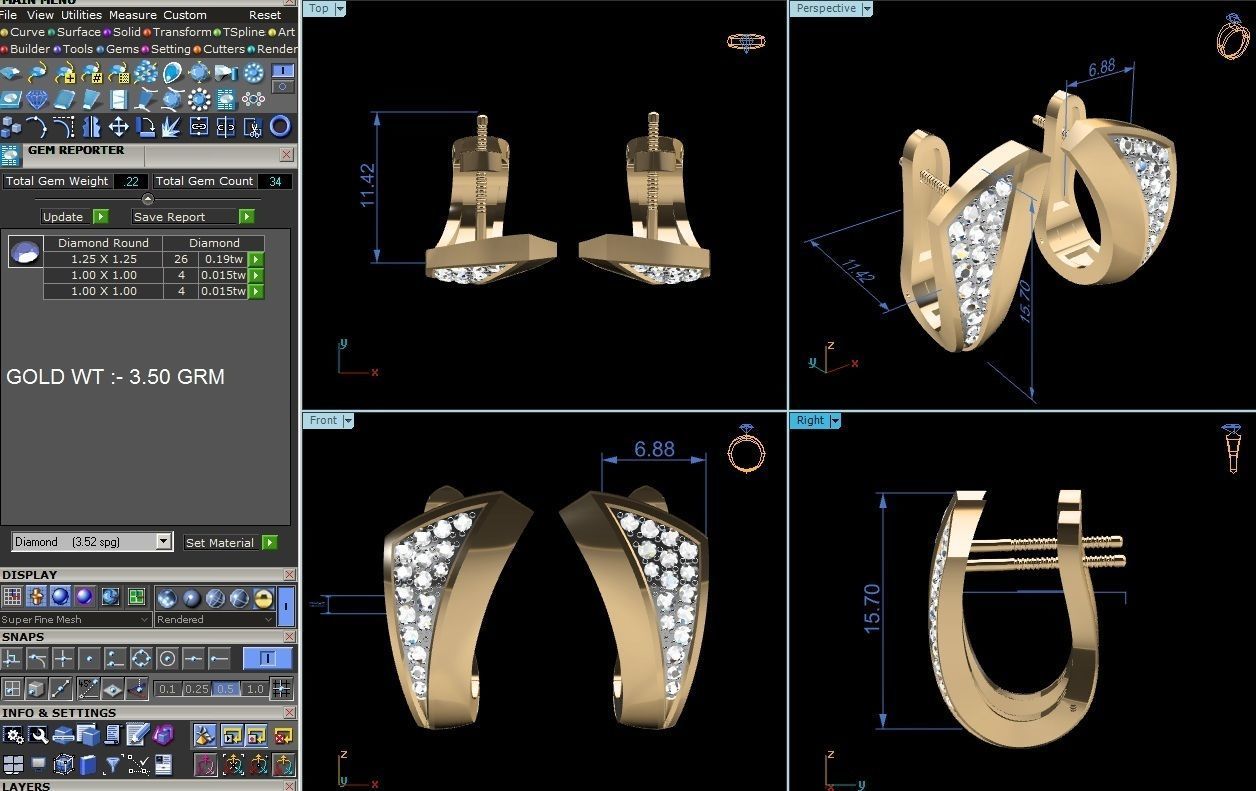The width and height of the screenshot is (1256, 791).
Task: Open the wrench options icon
Action: (x=38, y=735)
